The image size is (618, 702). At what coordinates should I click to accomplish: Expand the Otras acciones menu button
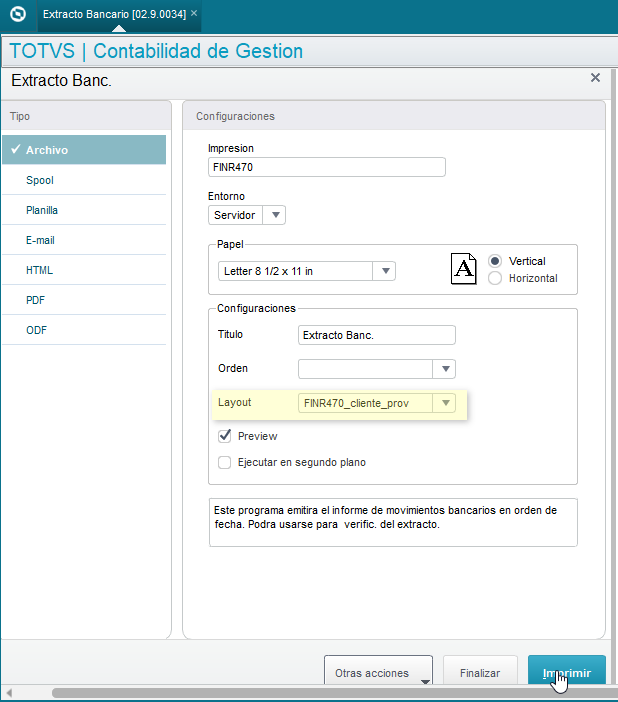378,670
